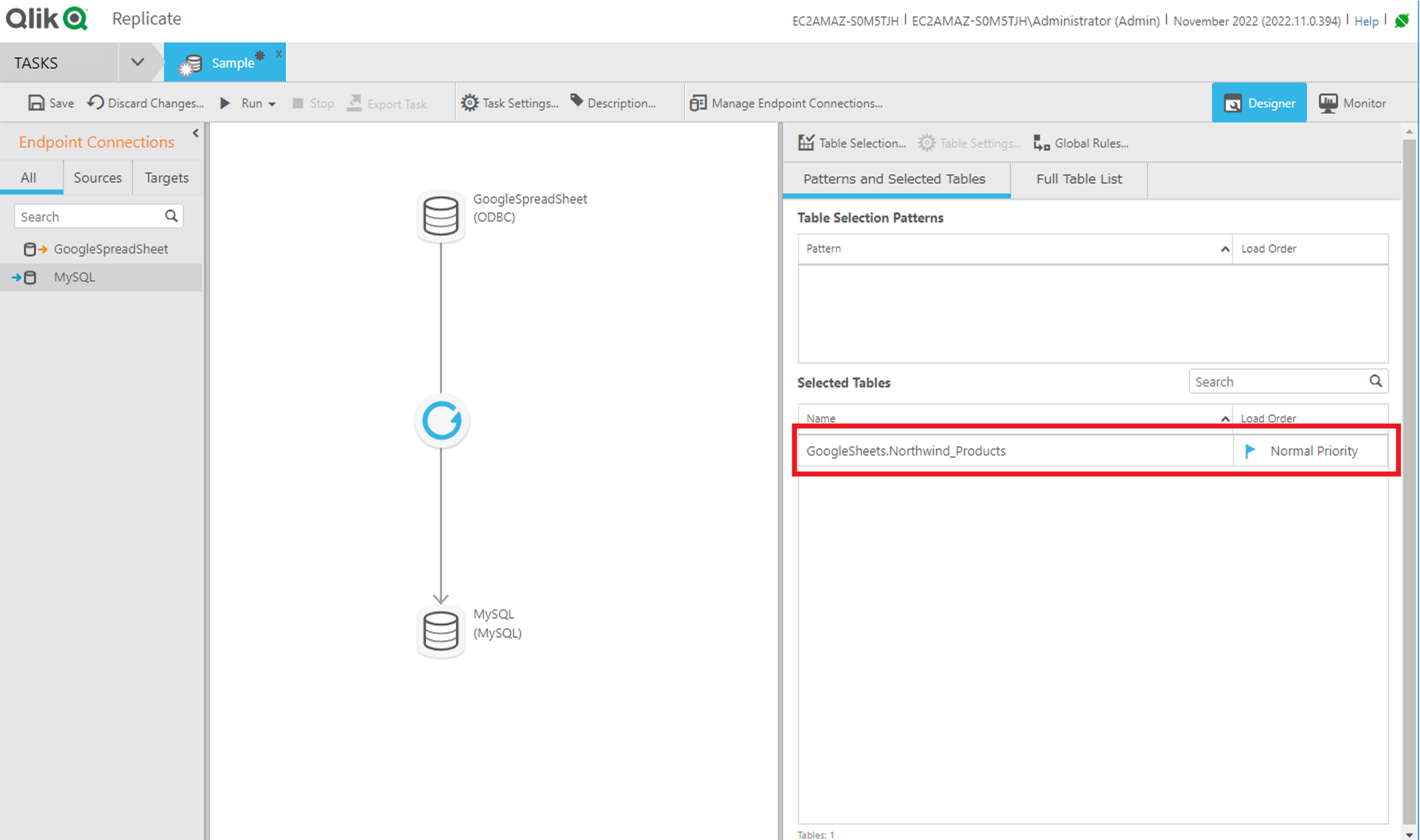
Task: Collapse the Endpoint Connections panel
Action: (195, 133)
